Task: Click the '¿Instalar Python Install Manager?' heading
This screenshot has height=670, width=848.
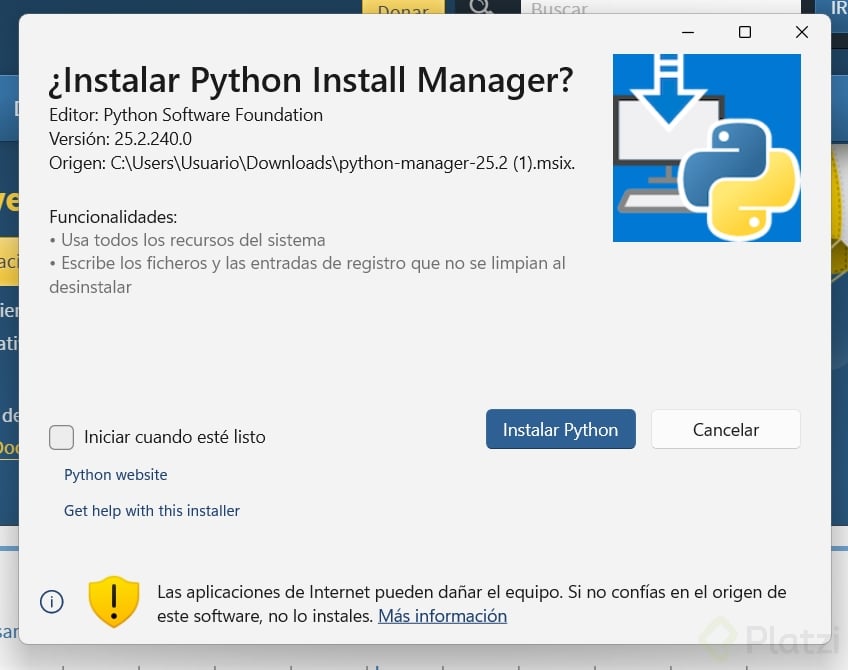Action: [x=311, y=79]
